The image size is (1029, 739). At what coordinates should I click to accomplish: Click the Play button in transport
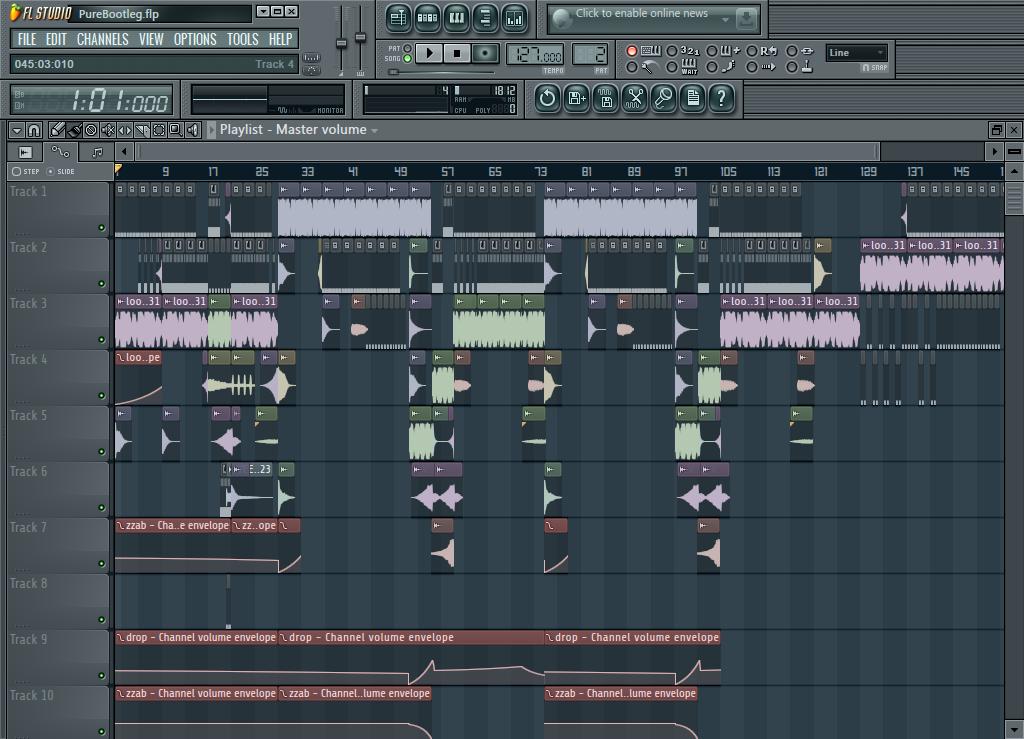(429, 53)
